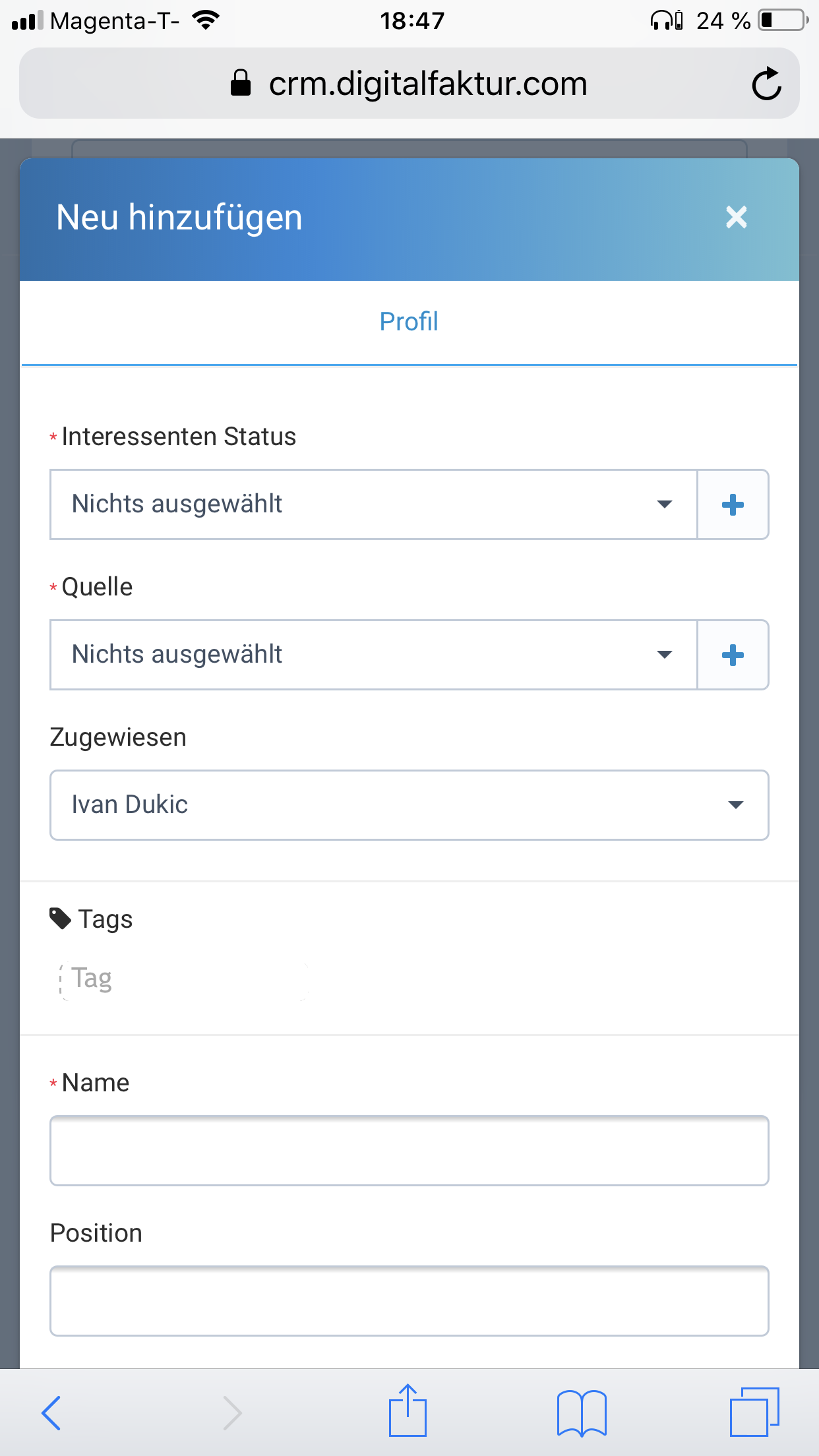
Task: Reload the page in Safari
Action: [x=766, y=84]
